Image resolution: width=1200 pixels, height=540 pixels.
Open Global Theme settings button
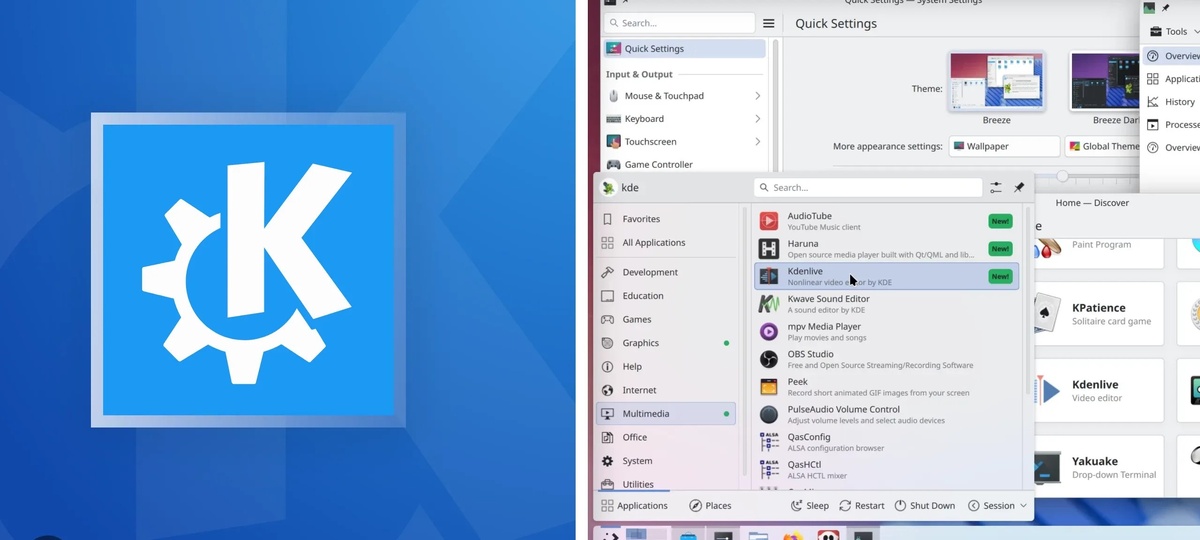point(1103,146)
